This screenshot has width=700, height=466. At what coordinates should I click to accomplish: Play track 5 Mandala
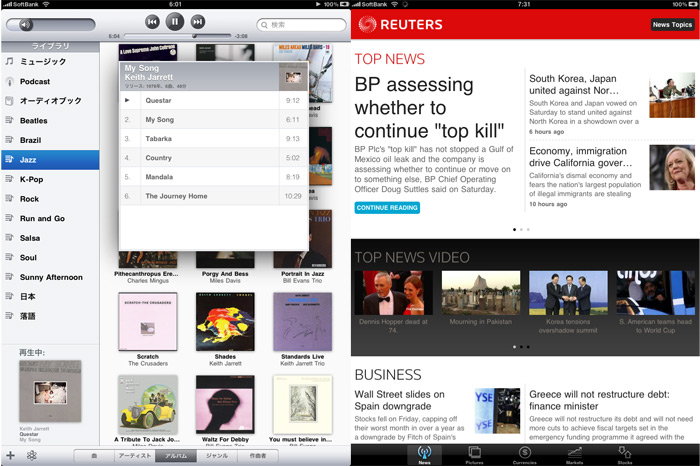coord(214,177)
